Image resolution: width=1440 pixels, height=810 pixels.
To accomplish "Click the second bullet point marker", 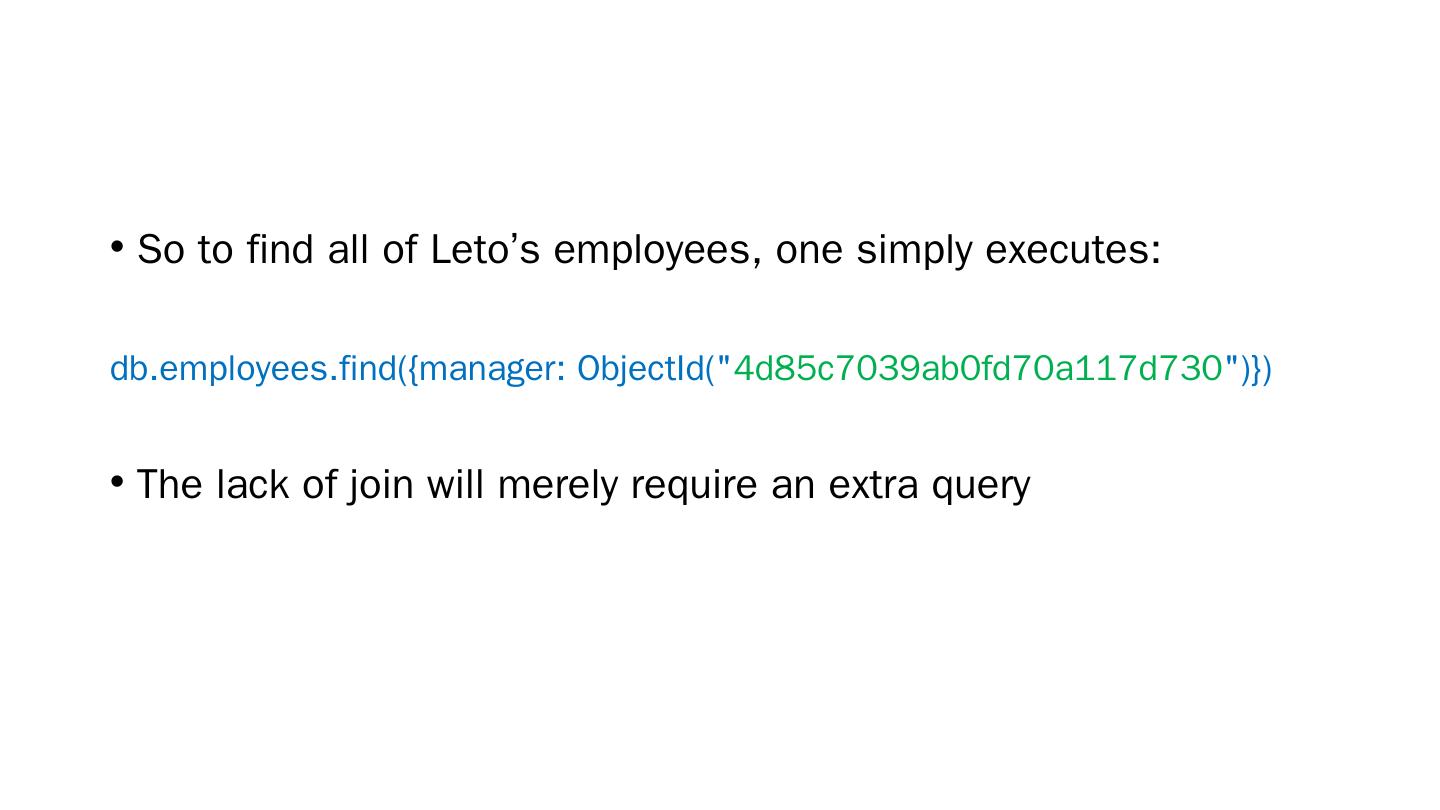I will (117, 482).
